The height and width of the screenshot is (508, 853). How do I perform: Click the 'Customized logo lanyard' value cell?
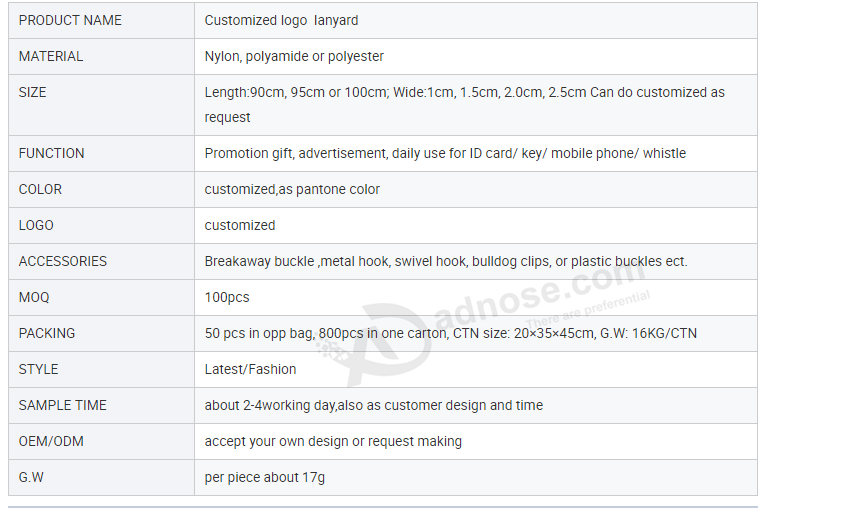coord(281,20)
